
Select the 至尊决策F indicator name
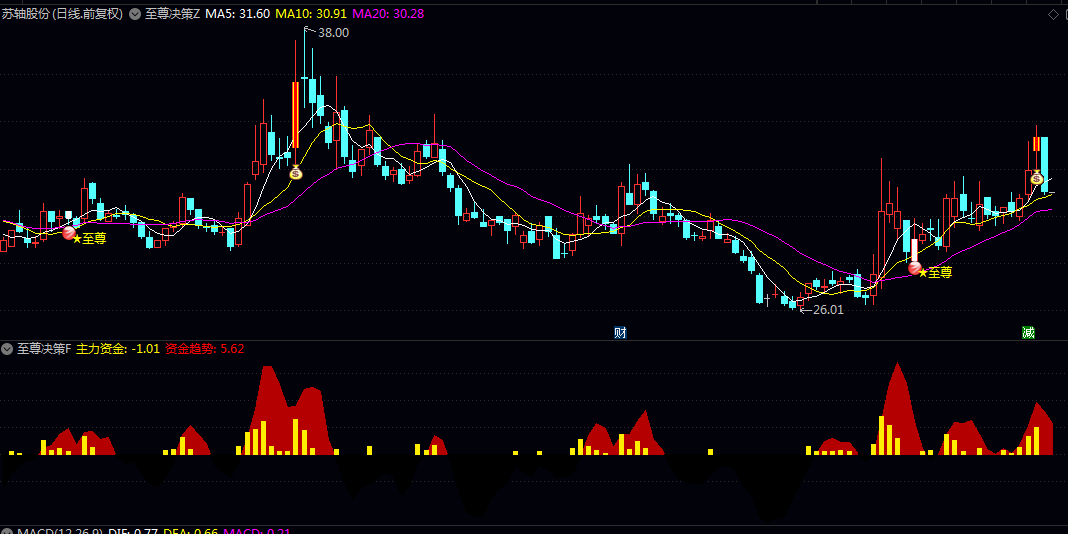(44, 349)
